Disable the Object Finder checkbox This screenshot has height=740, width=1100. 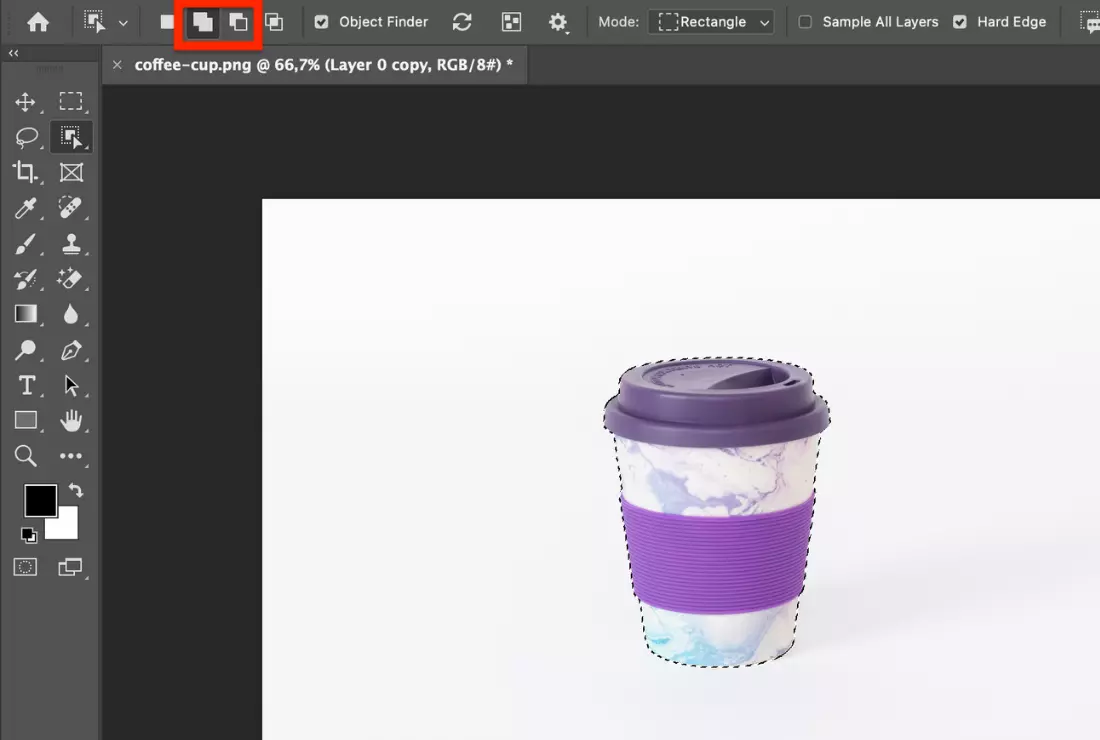321,22
